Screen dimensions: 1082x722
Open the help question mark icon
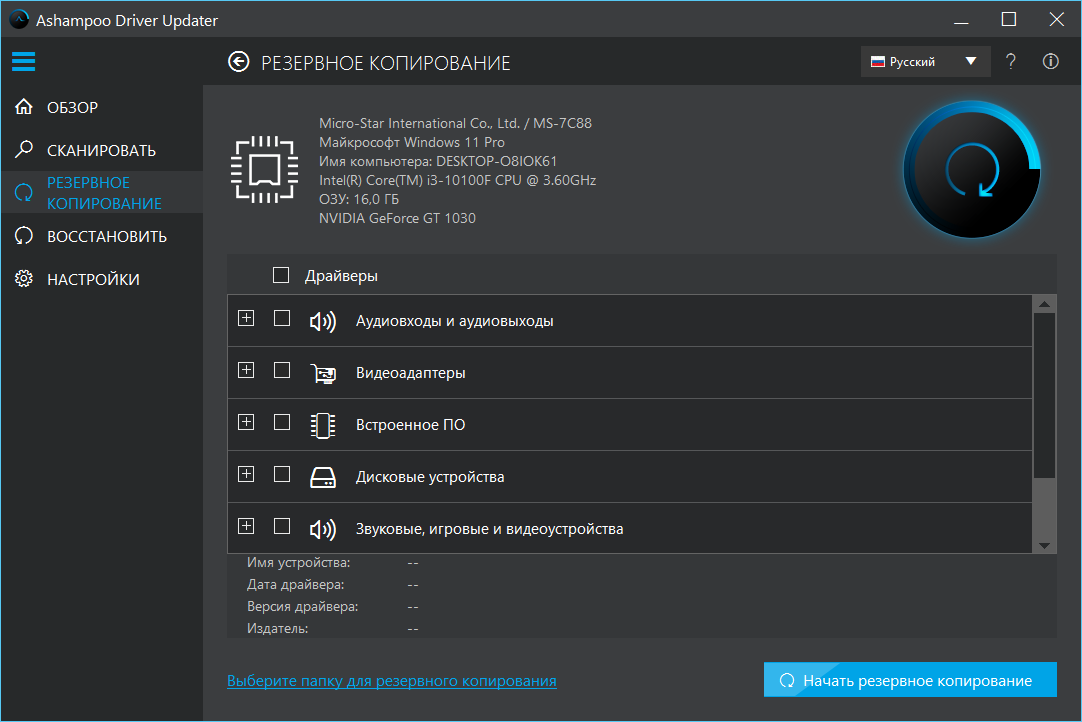(1011, 61)
